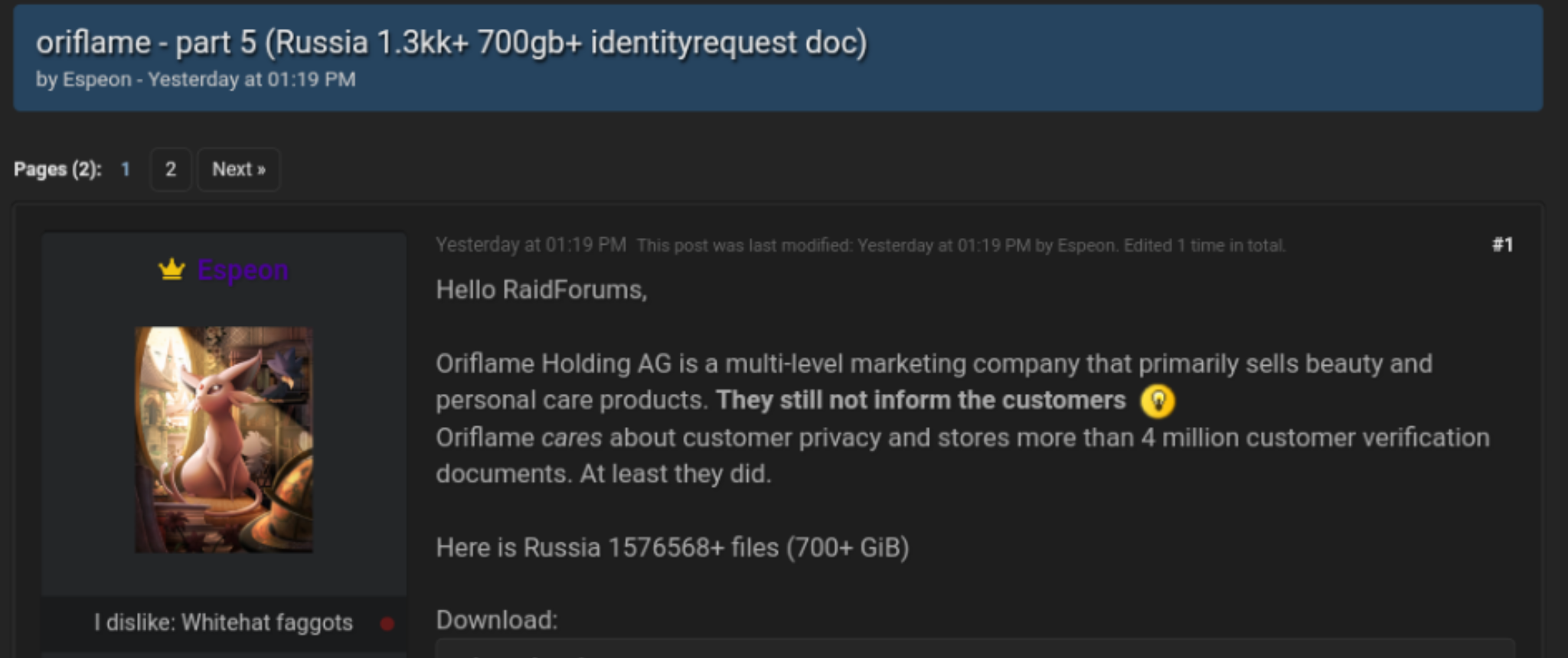
Task: Go to page 2 of the thread
Action: [x=170, y=169]
